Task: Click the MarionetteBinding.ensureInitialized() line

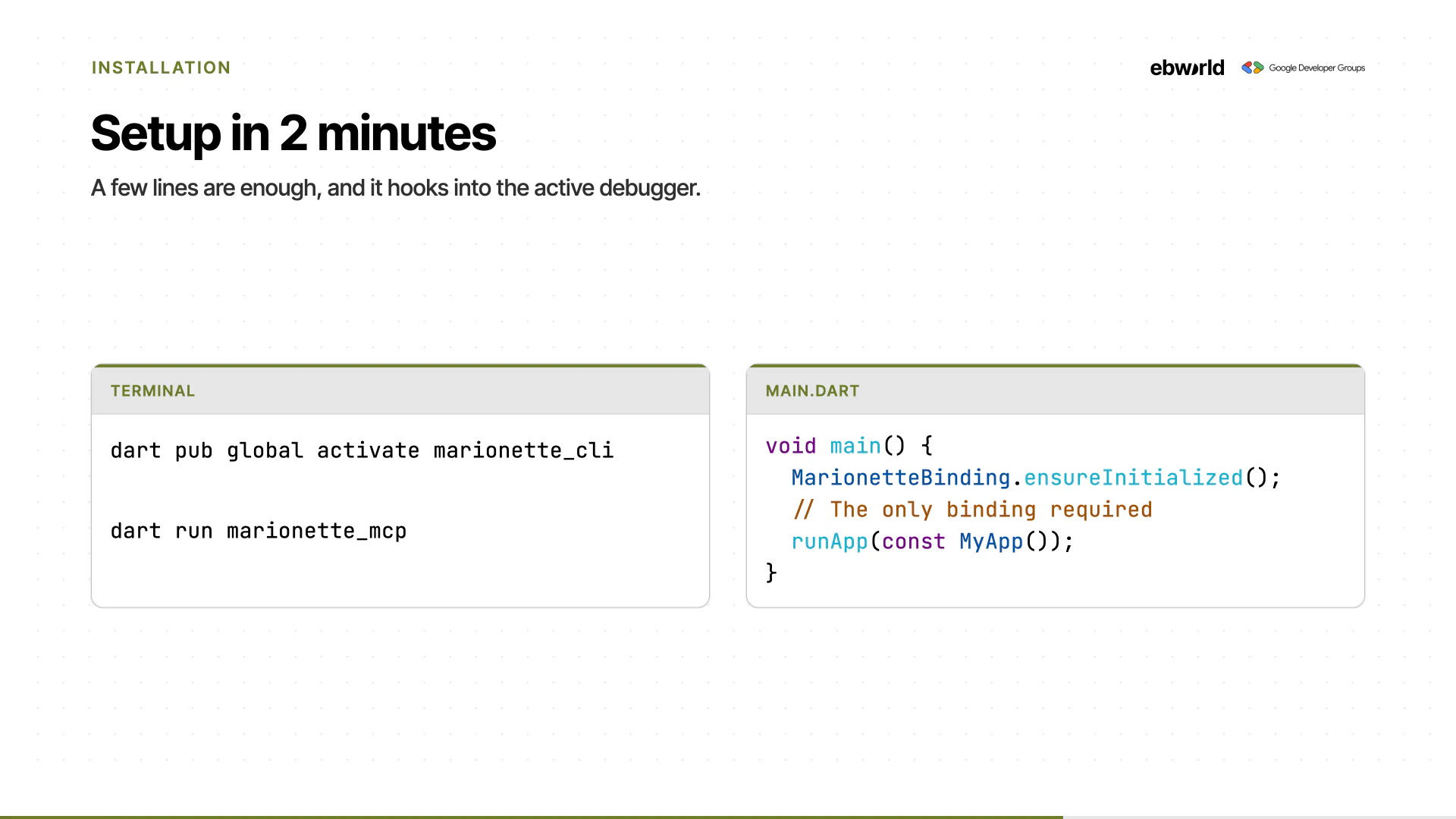Action: (1036, 478)
